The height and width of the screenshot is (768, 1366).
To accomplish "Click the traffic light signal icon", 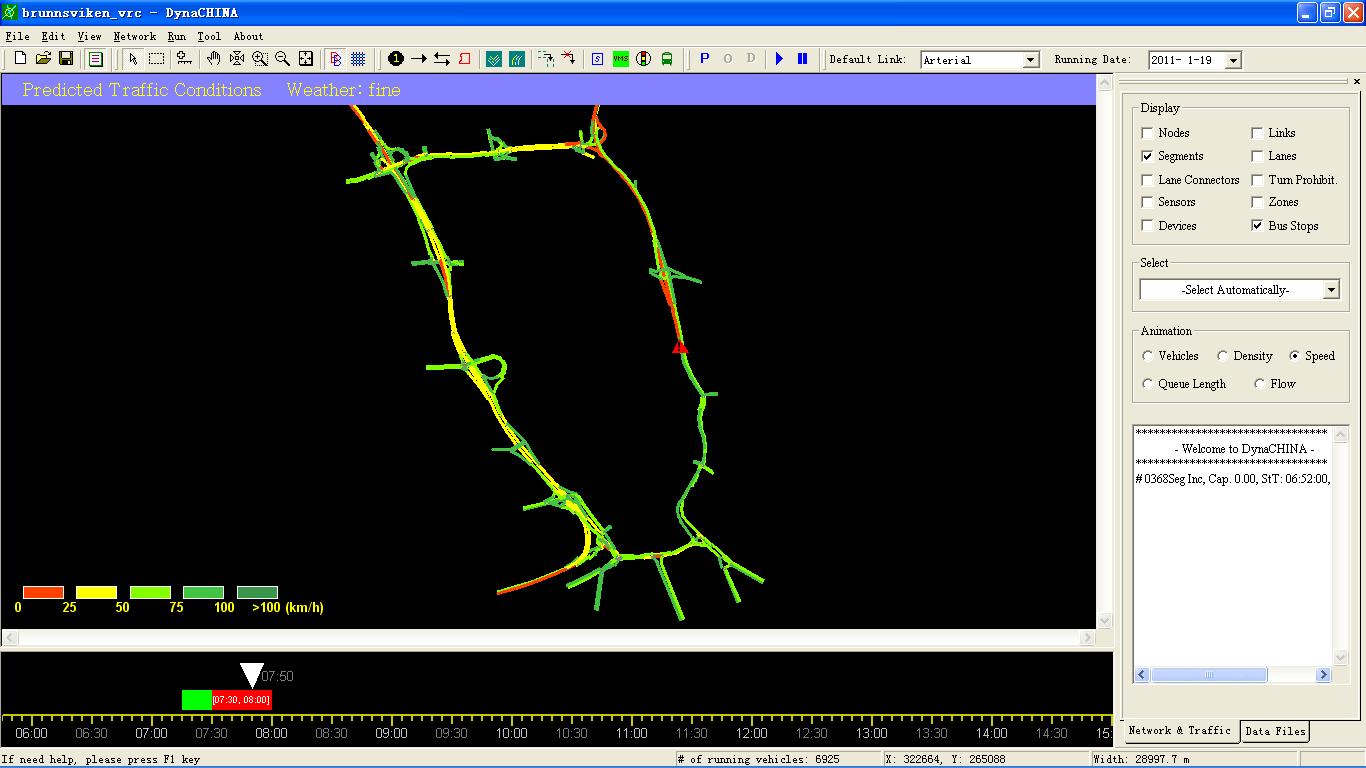I will click(644, 59).
